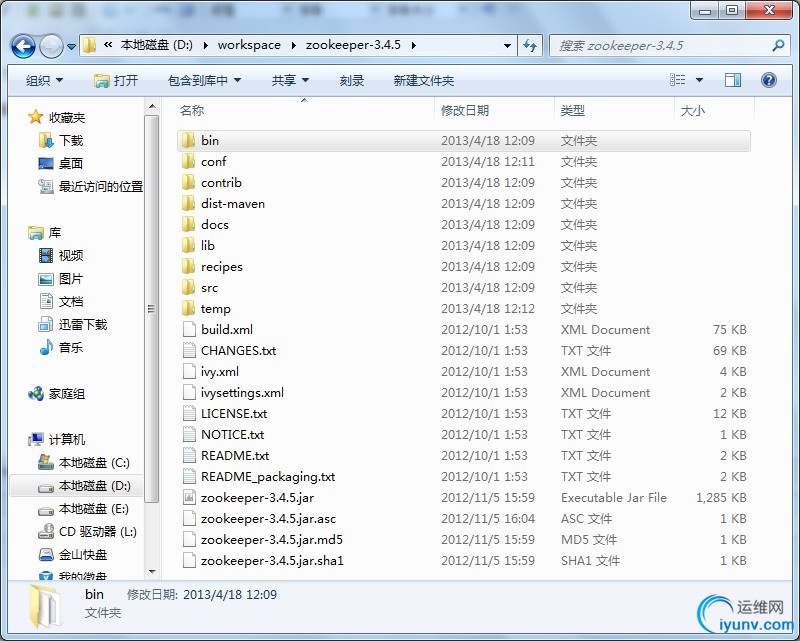Screen dimensions: 800x641
Task: Open drive 本地磁盘 (E:) in sidebar
Action: click(x=84, y=509)
